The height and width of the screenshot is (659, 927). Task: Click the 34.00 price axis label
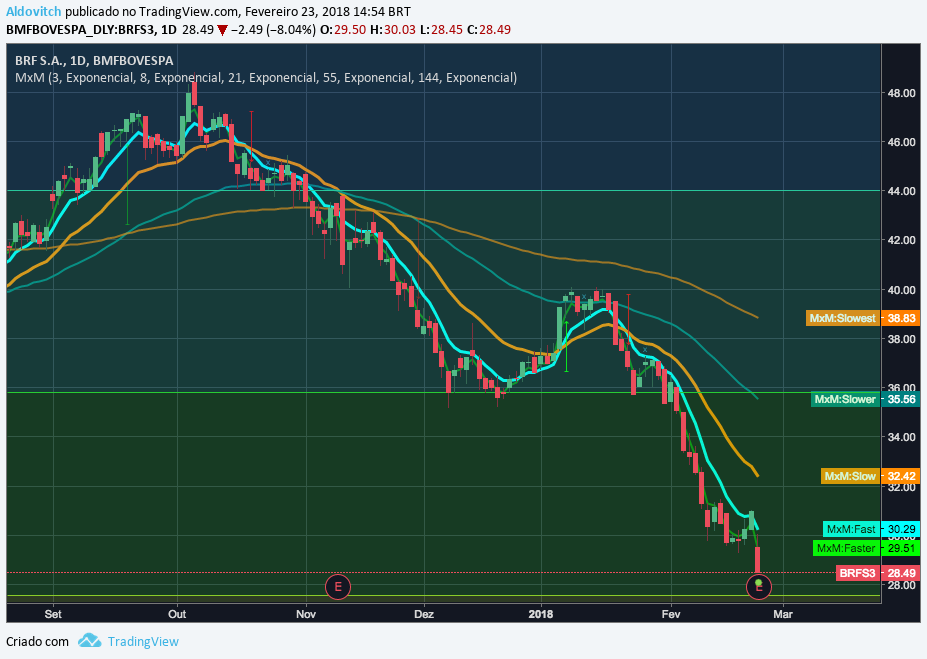[x=901, y=437]
